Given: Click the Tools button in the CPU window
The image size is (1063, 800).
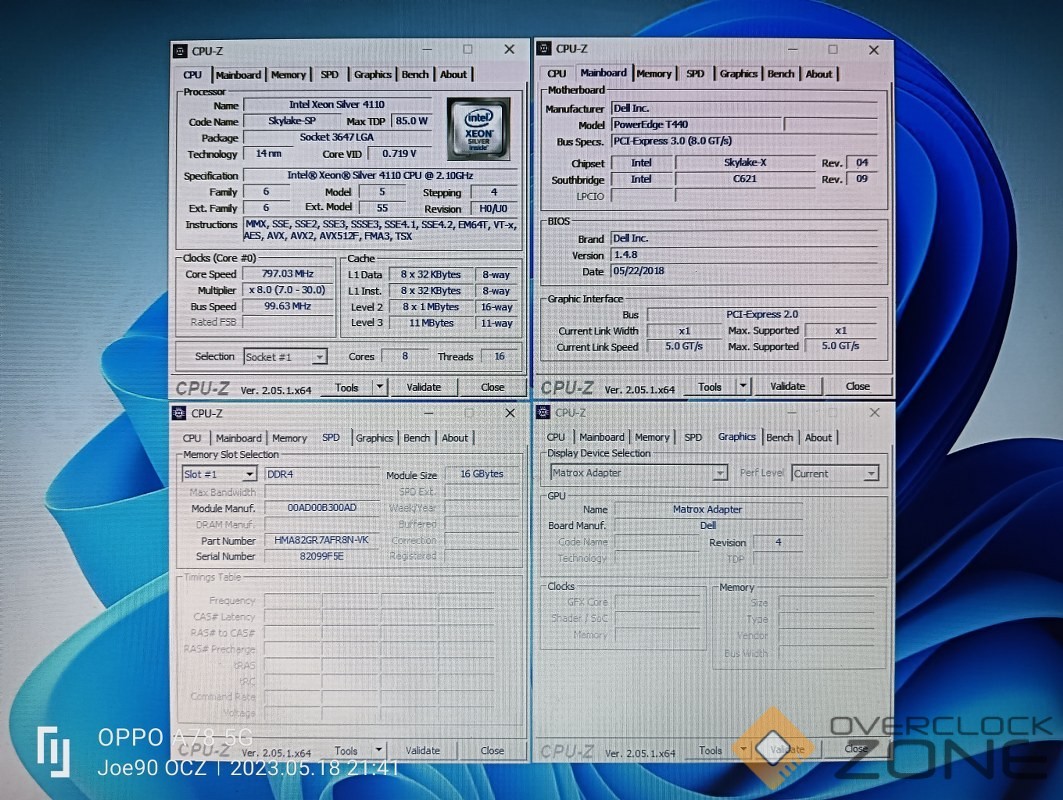Looking at the screenshot, I should [x=346, y=388].
